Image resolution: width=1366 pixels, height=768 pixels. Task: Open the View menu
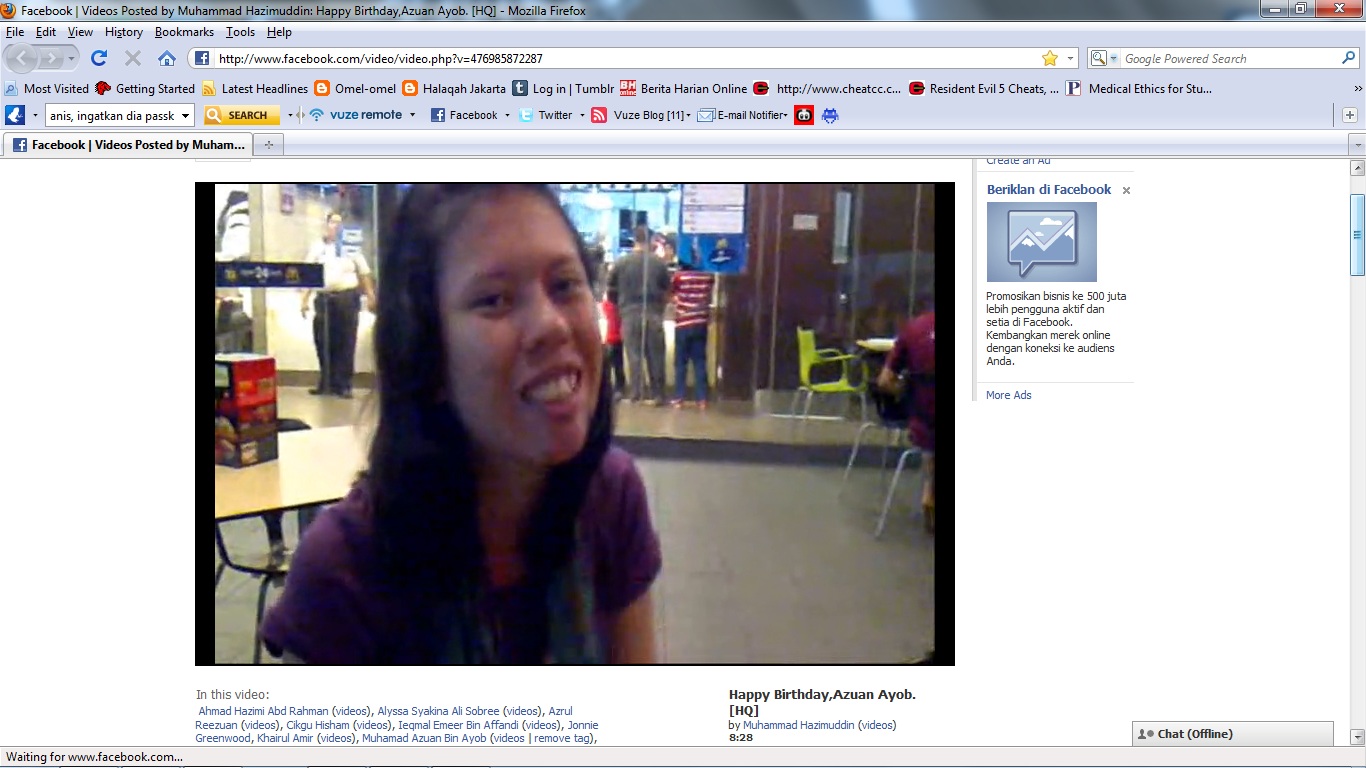(80, 32)
